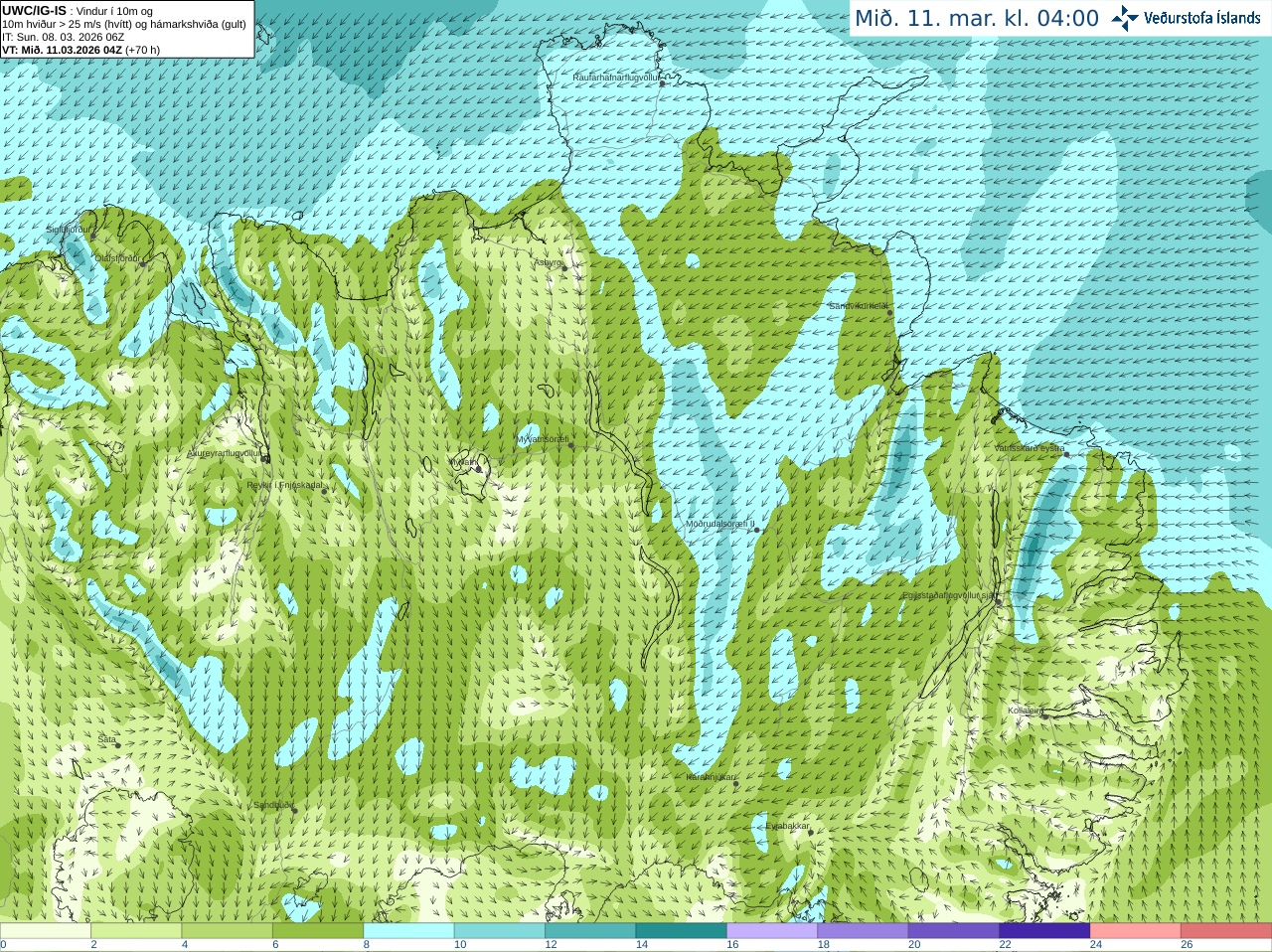Image resolution: width=1272 pixels, height=952 pixels.
Task: Pick the above-26 m/s salmon red swatch
Action: coord(1226,930)
